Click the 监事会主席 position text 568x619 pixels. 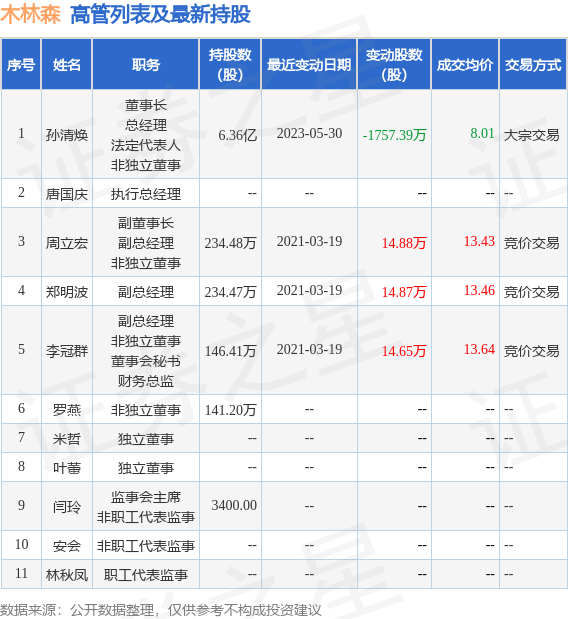pos(146,497)
